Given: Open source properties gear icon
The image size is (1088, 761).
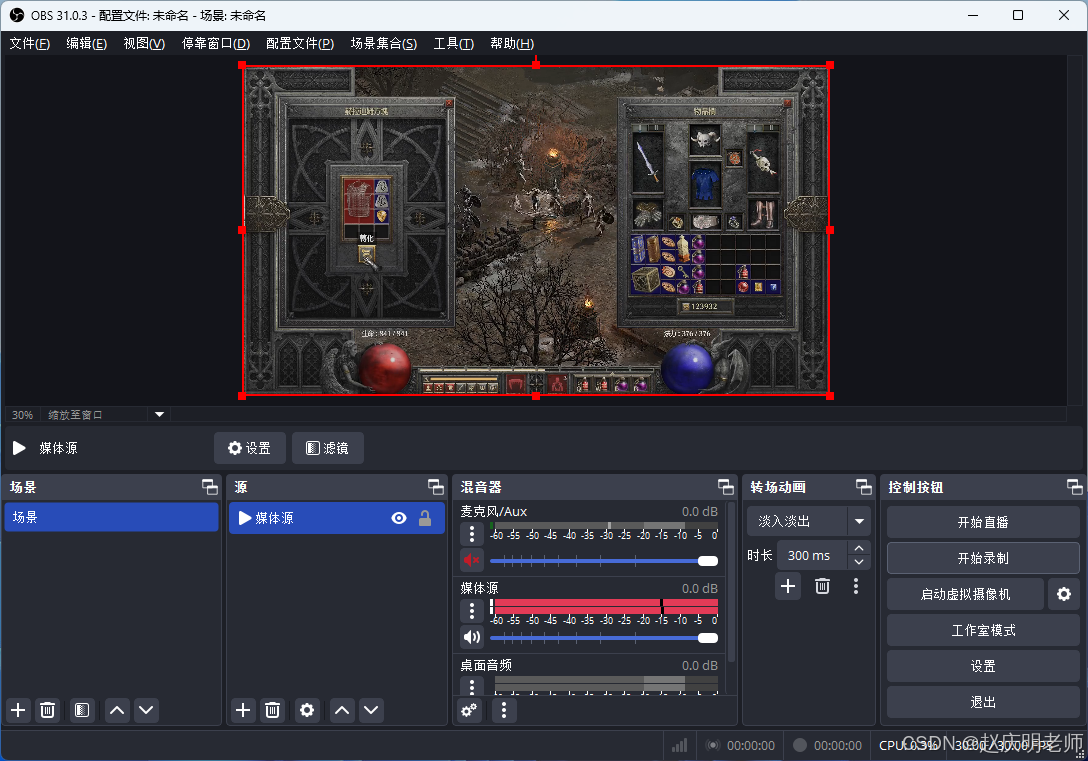Looking at the screenshot, I should coord(307,710).
